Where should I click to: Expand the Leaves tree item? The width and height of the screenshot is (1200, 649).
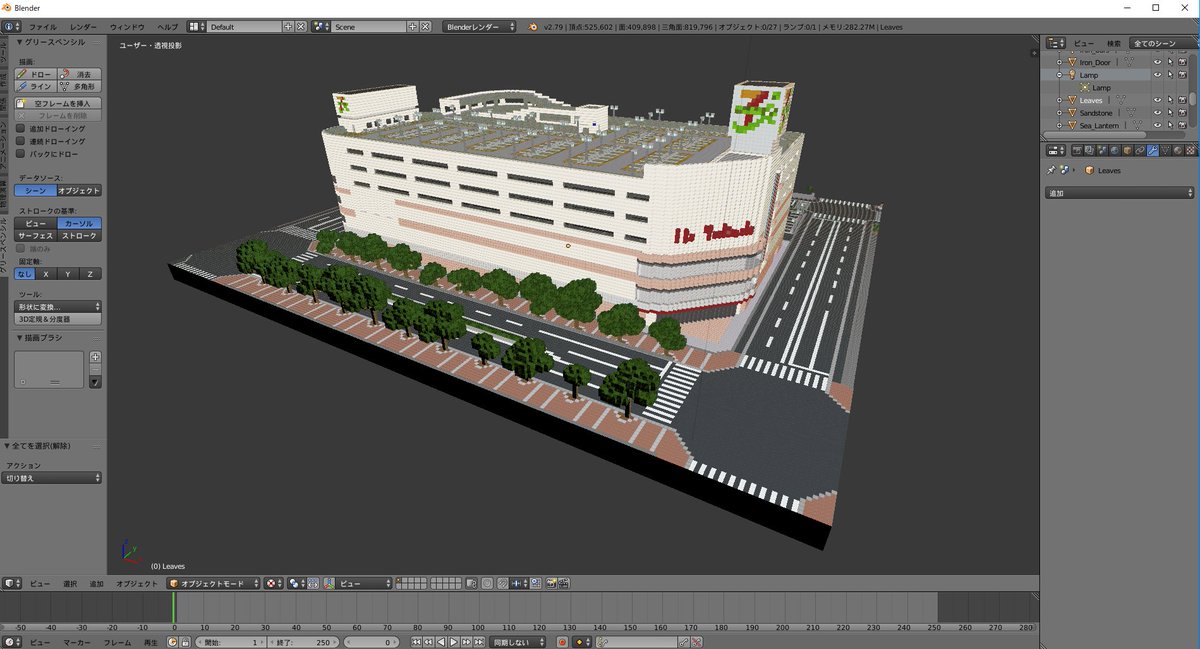[1059, 100]
